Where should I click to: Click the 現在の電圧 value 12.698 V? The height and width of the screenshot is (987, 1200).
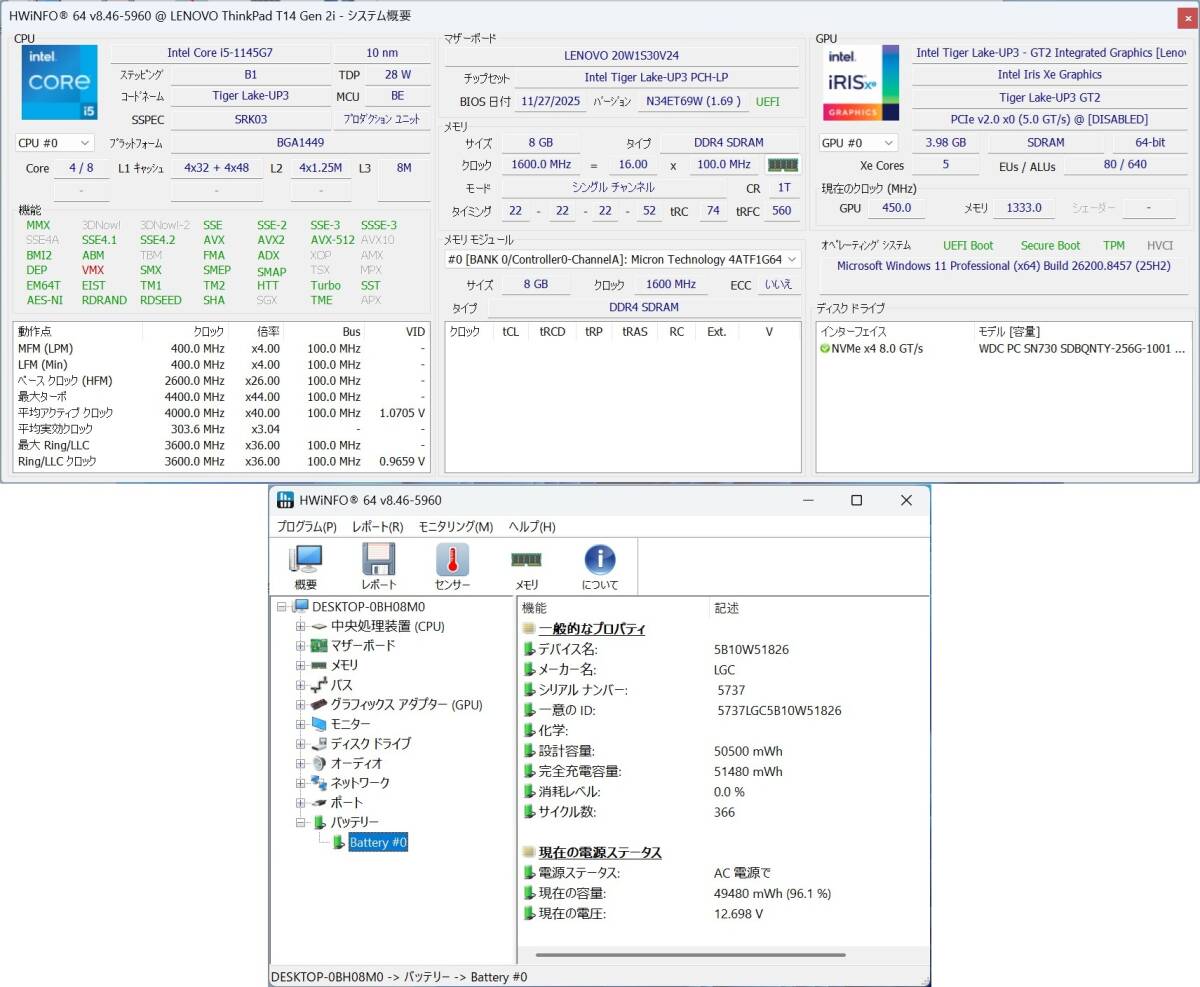(x=738, y=914)
